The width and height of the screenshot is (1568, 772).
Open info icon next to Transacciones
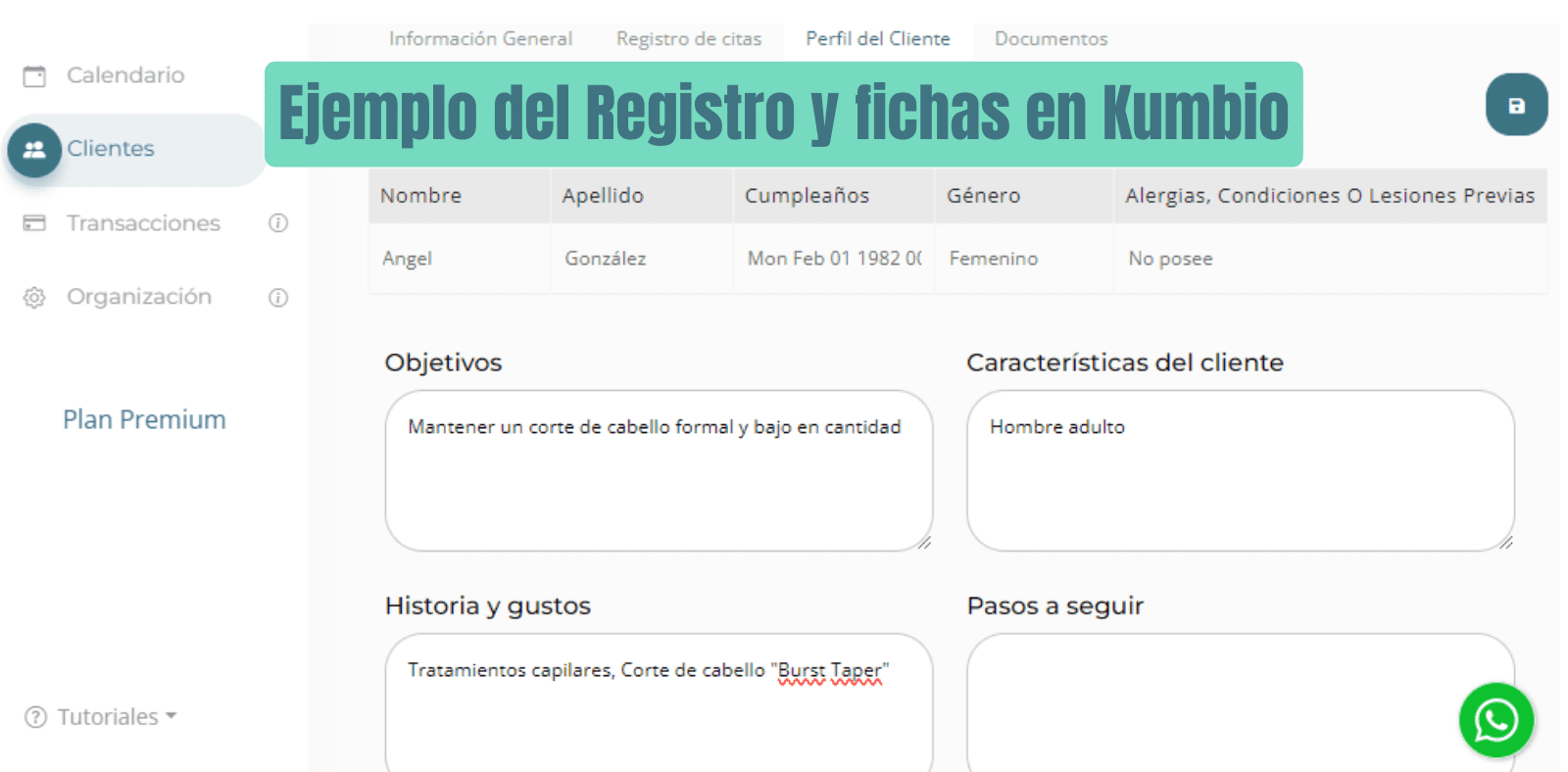[x=278, y=223]
